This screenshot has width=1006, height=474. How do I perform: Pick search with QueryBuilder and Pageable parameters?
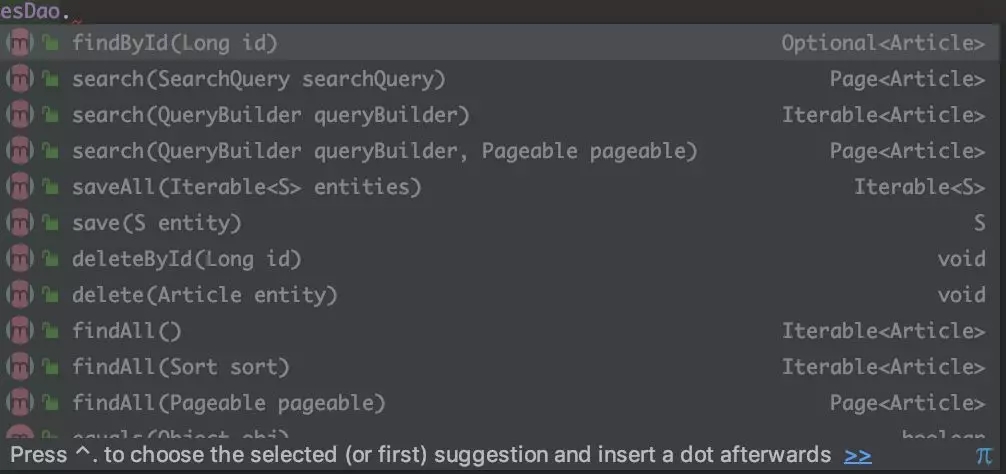(499, 151)
